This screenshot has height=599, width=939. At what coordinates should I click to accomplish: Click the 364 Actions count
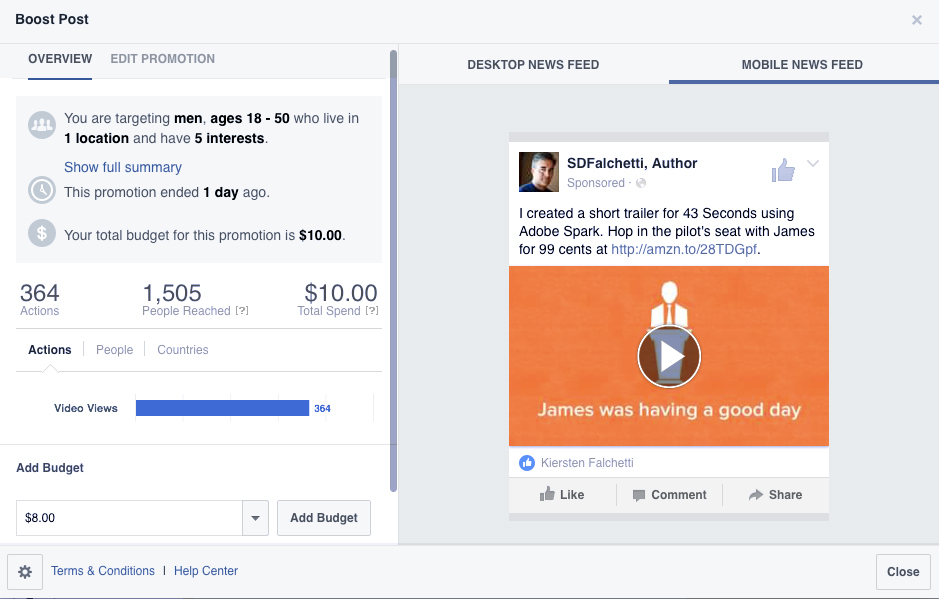40,293
